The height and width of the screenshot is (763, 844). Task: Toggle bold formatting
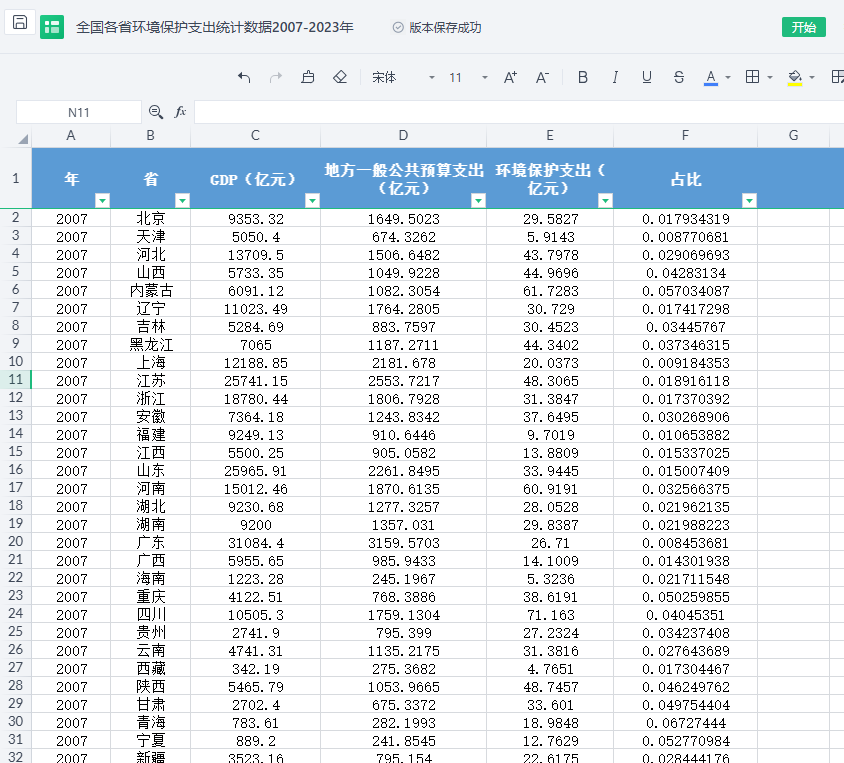click(582, 77)
